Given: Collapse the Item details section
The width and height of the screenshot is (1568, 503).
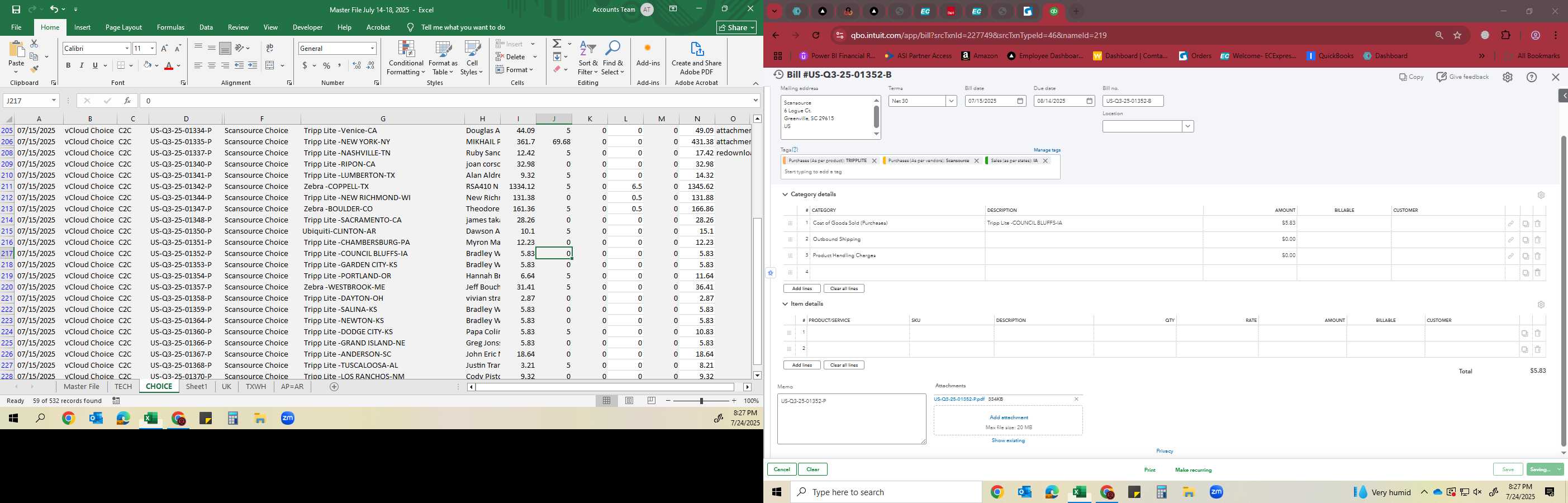Looking at the screenshot, I should tap(785, 304).
